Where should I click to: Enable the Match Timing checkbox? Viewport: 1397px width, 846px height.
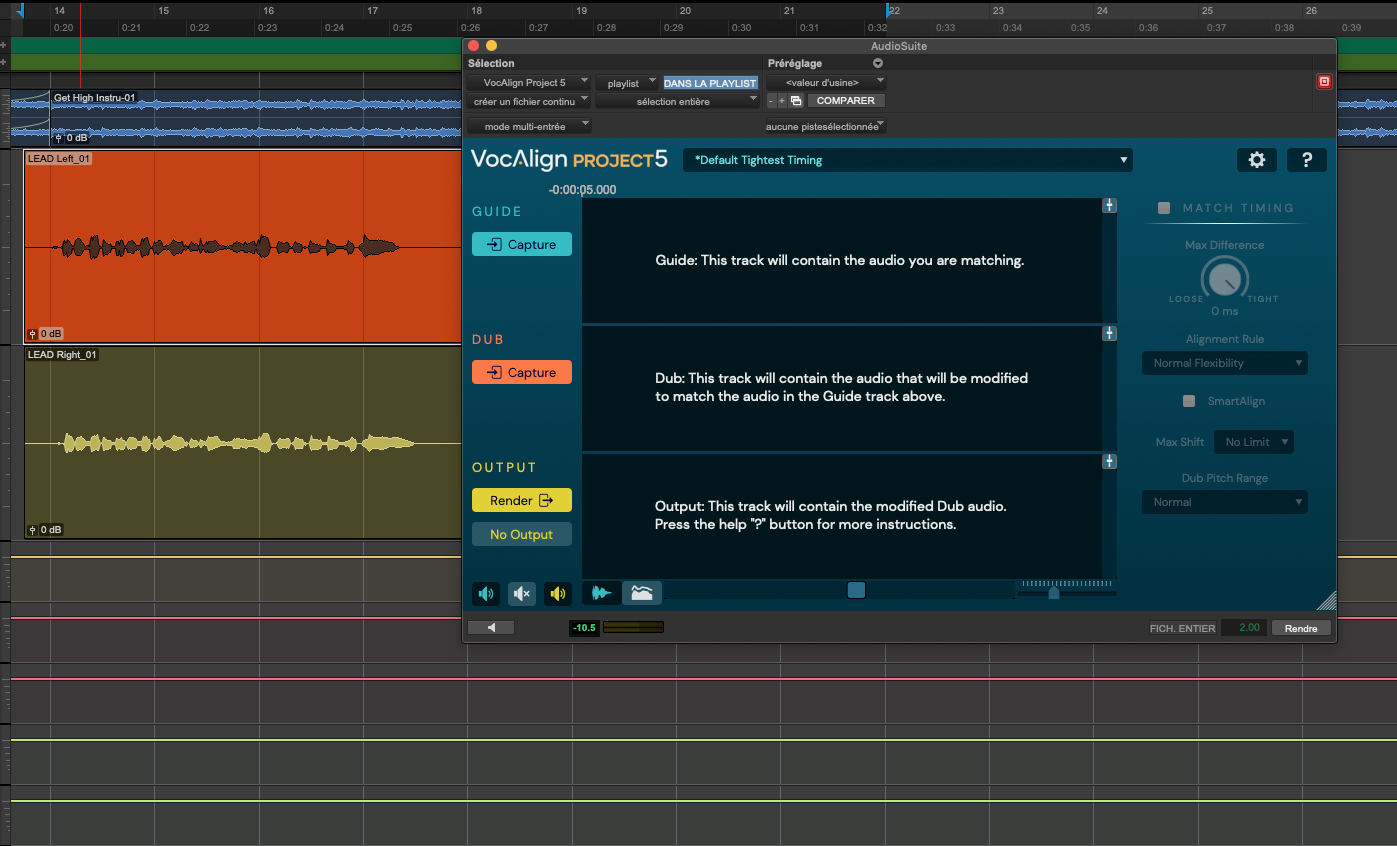[1164, 208]
